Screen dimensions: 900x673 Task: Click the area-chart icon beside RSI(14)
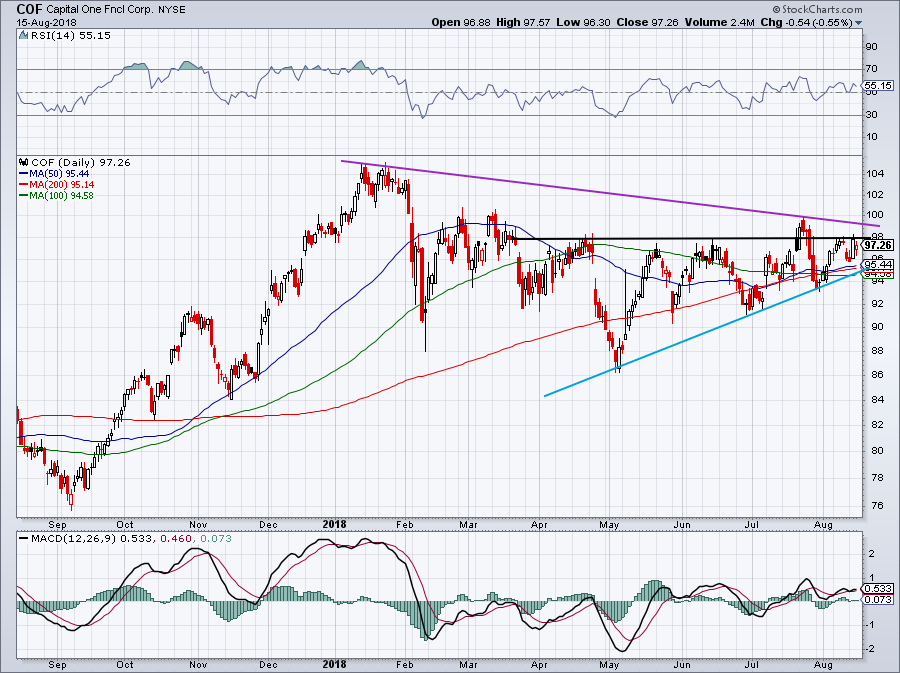pos(23,36)
